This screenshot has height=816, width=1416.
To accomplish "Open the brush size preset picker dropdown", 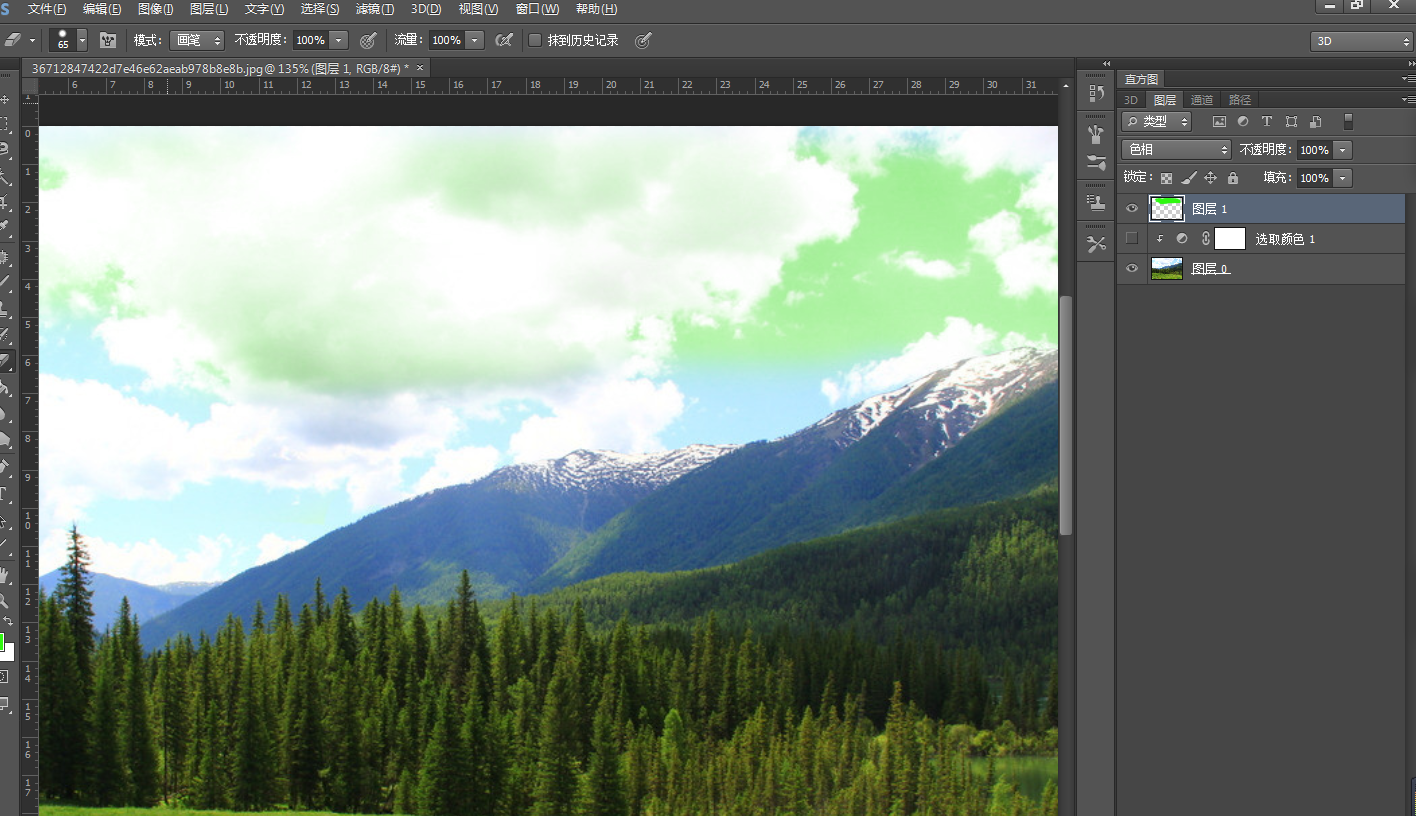I will 82,40.
